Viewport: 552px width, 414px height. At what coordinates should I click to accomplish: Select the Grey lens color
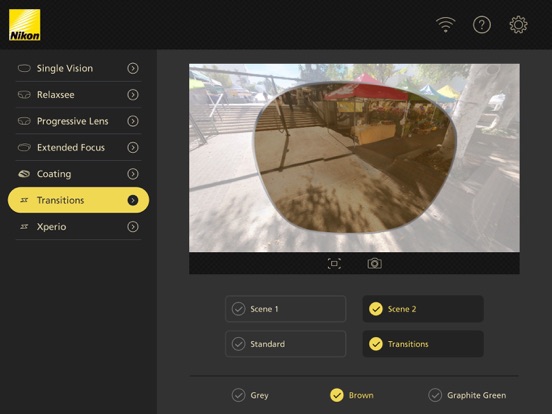[x=250, y=395]
